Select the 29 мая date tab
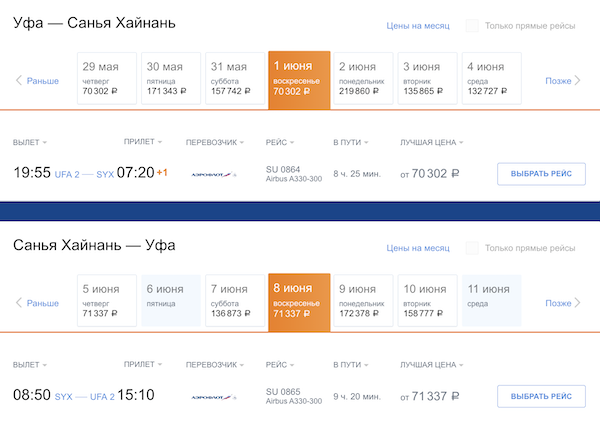Screen dimensions: 600x421 106,79
